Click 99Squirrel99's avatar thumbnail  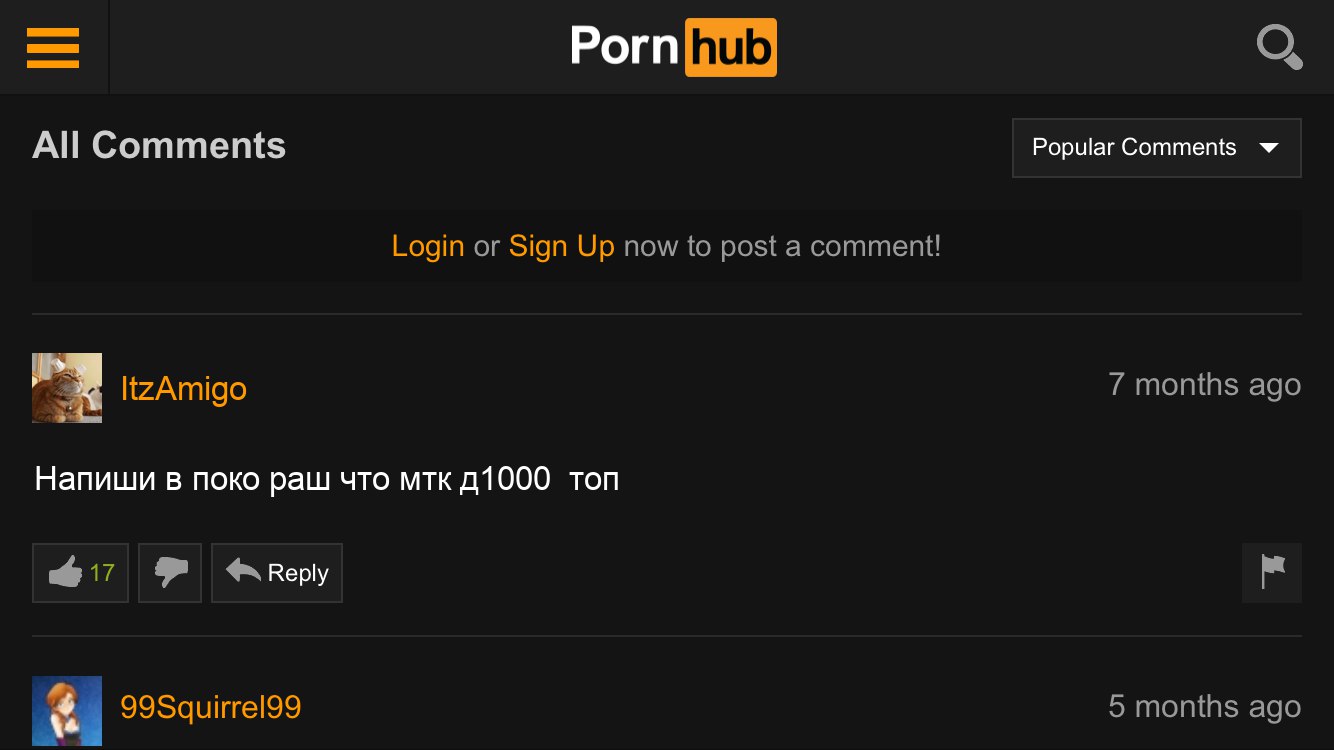[67, 711]
